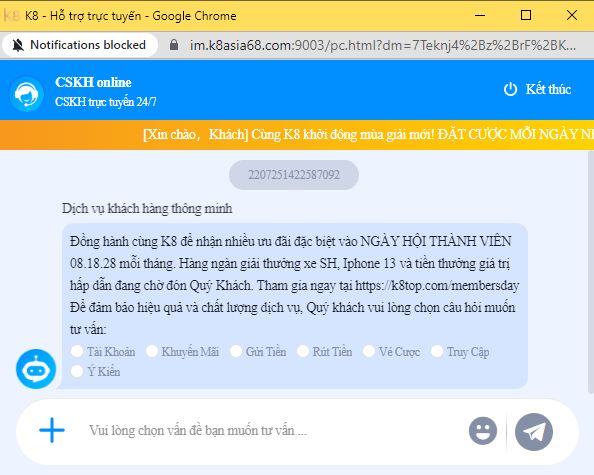
Task: Click the notifications blocked bell icon
Action: click(17, 45)
